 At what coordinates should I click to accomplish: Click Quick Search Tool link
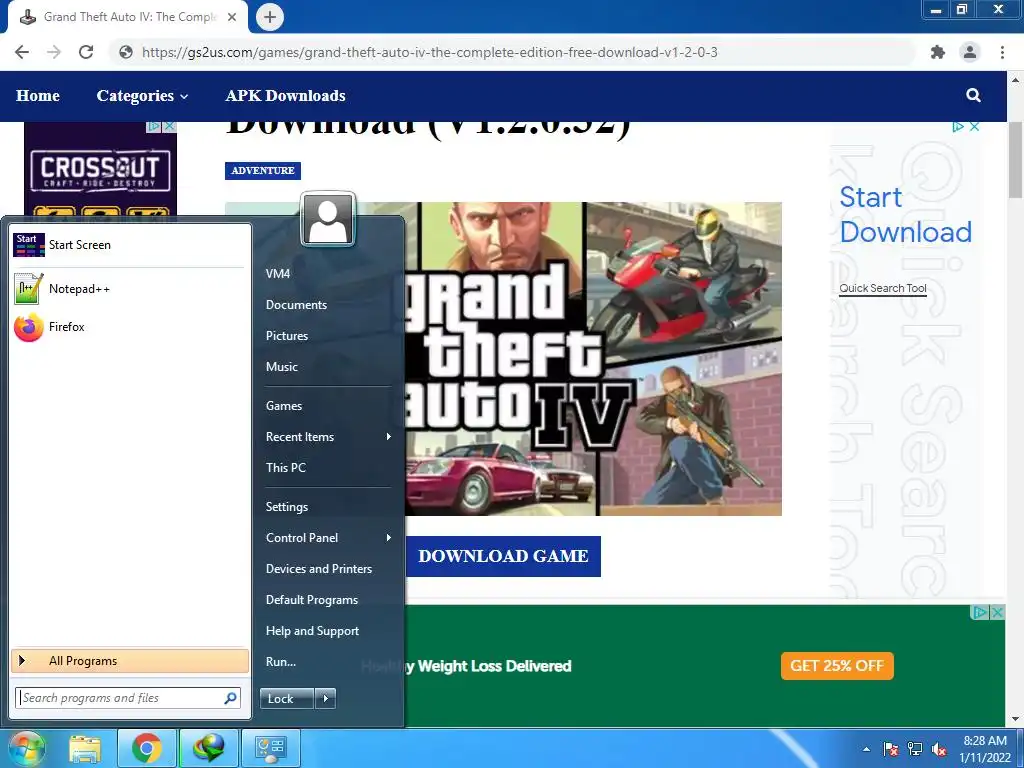pyautogui.click(x=882, y=288)
